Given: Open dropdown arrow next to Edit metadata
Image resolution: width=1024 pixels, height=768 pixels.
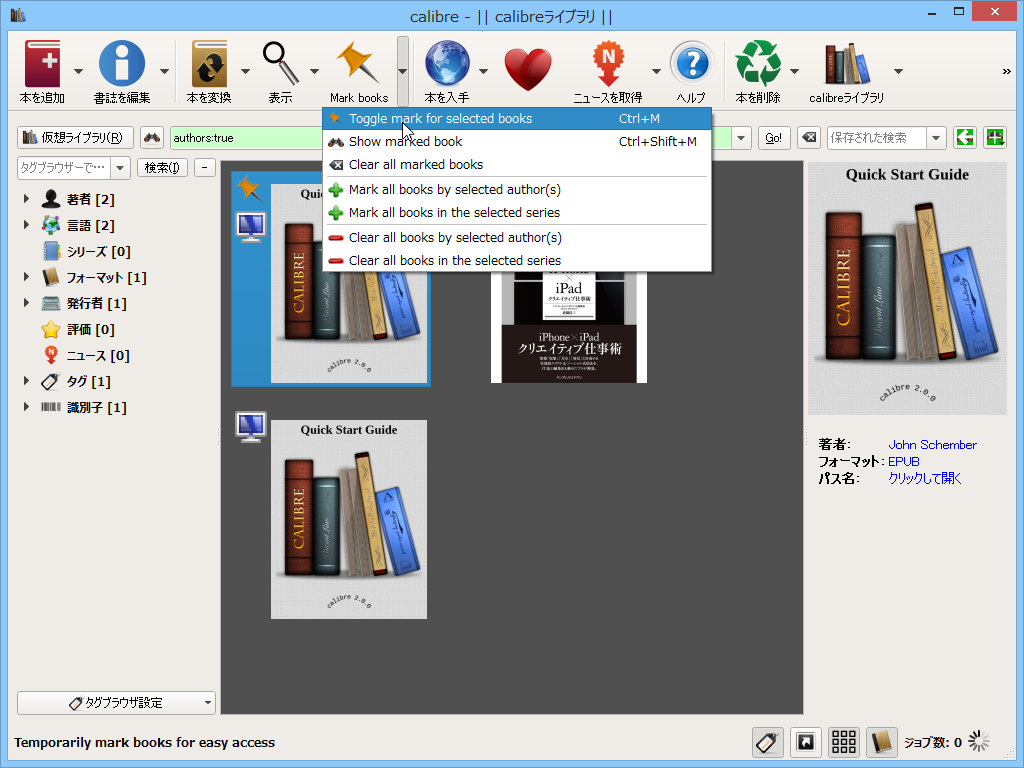Looking at the screenshot, I should [x=165, y=71].
